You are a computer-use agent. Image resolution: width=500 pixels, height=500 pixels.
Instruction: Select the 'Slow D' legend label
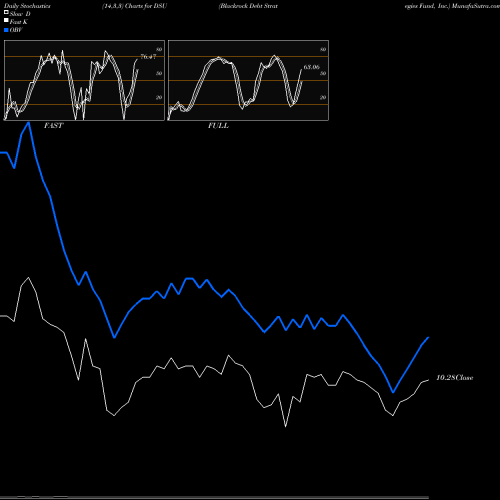point(20,14)
